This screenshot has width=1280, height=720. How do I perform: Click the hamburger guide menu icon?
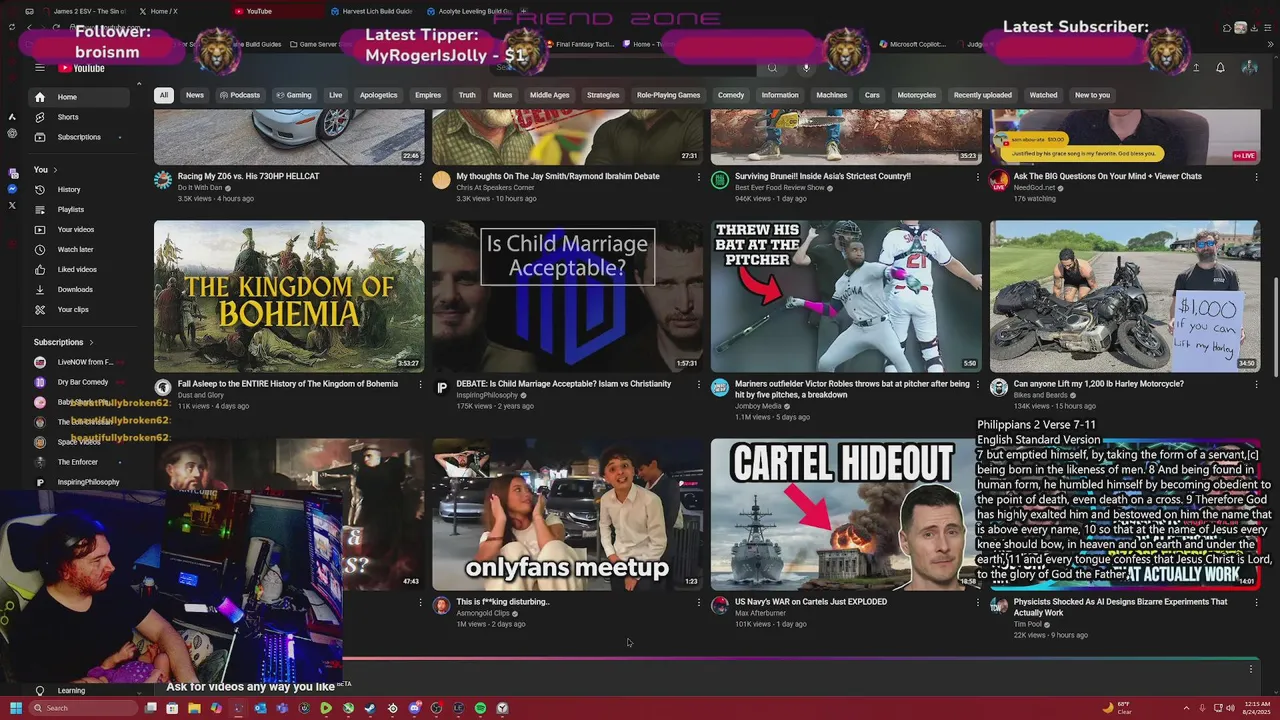click(40, 68)
